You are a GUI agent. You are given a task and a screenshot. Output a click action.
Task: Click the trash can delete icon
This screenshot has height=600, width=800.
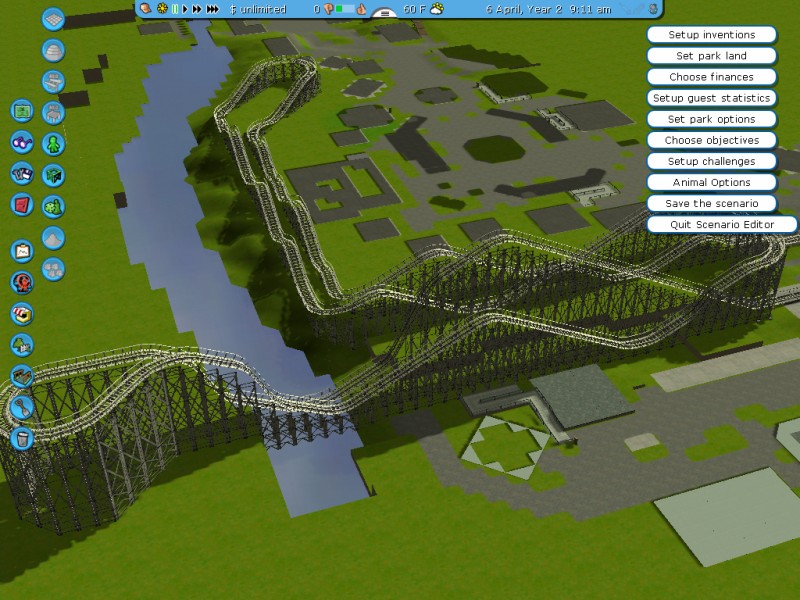coord(22,438)
